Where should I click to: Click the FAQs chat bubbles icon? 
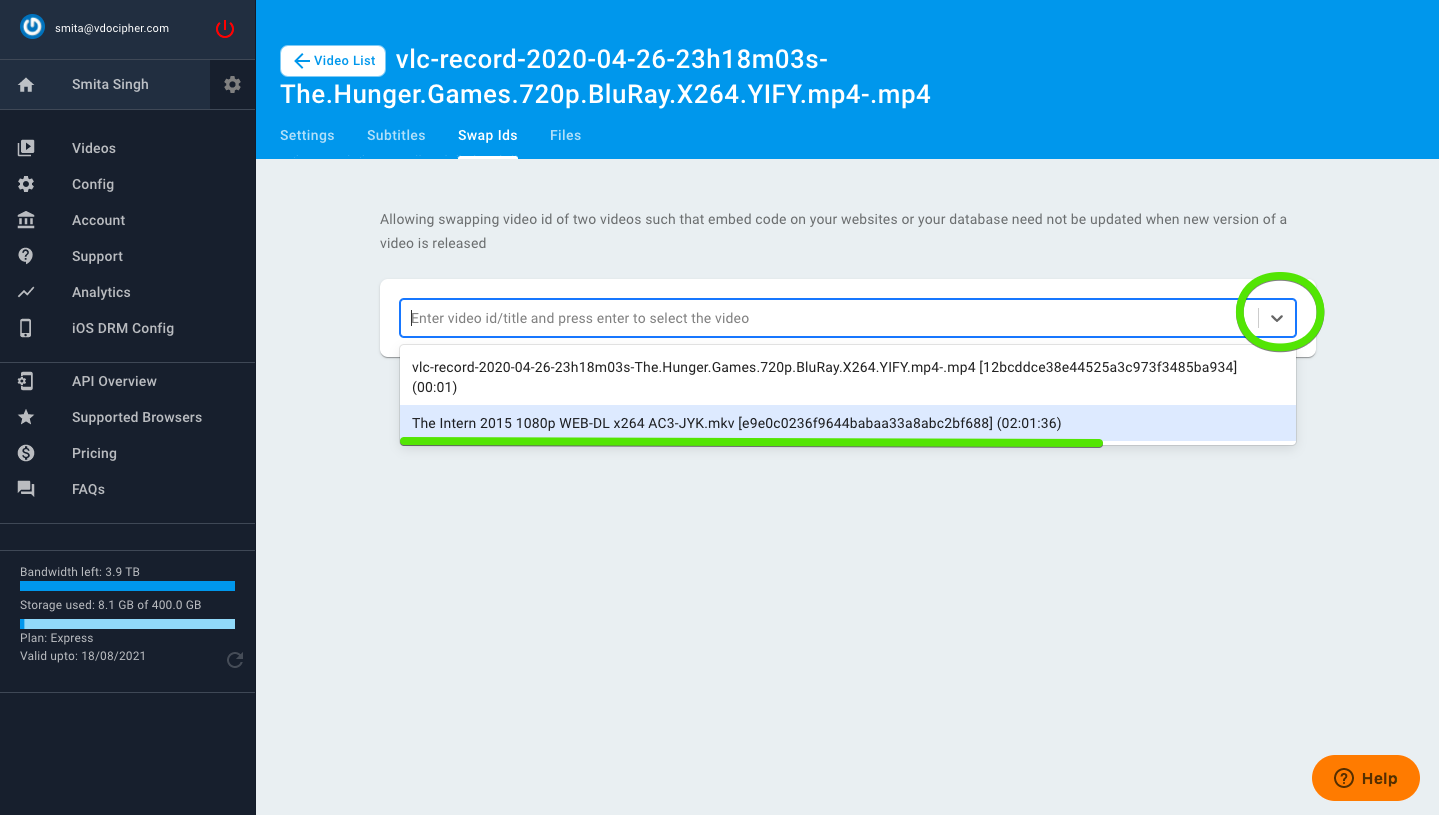pos(26,489)
